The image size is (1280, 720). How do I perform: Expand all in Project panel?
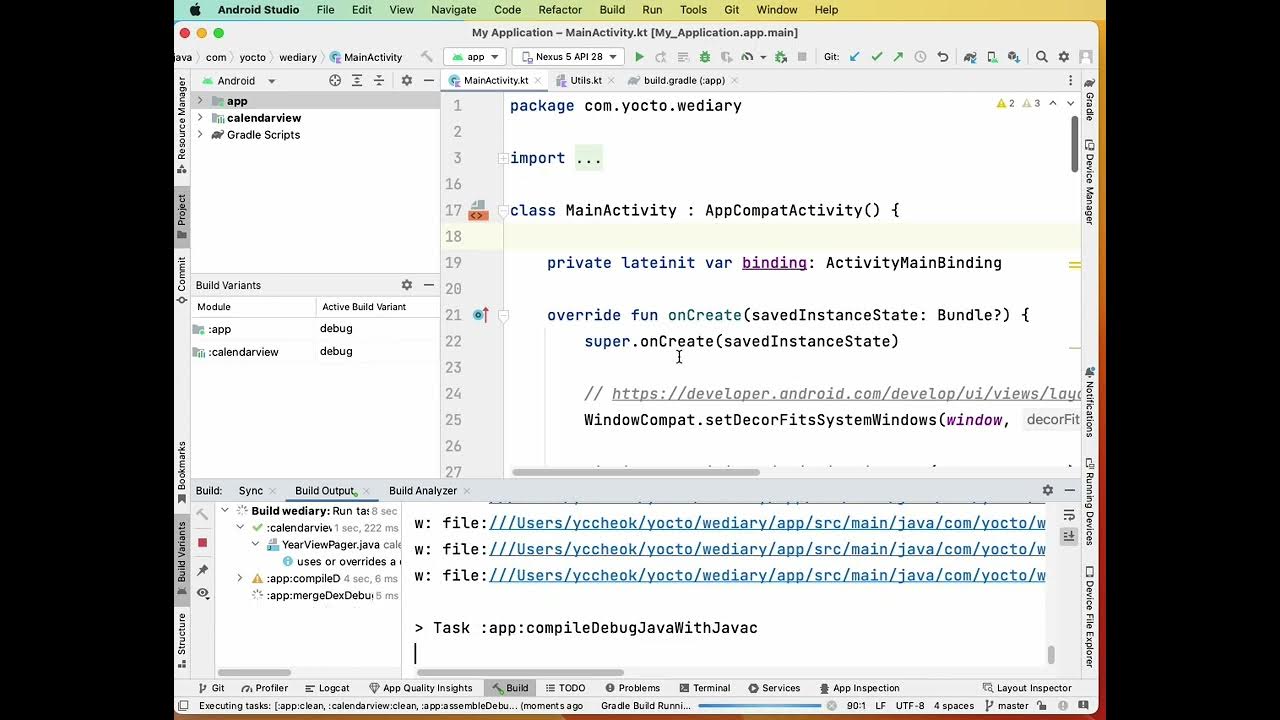point(357,80)
